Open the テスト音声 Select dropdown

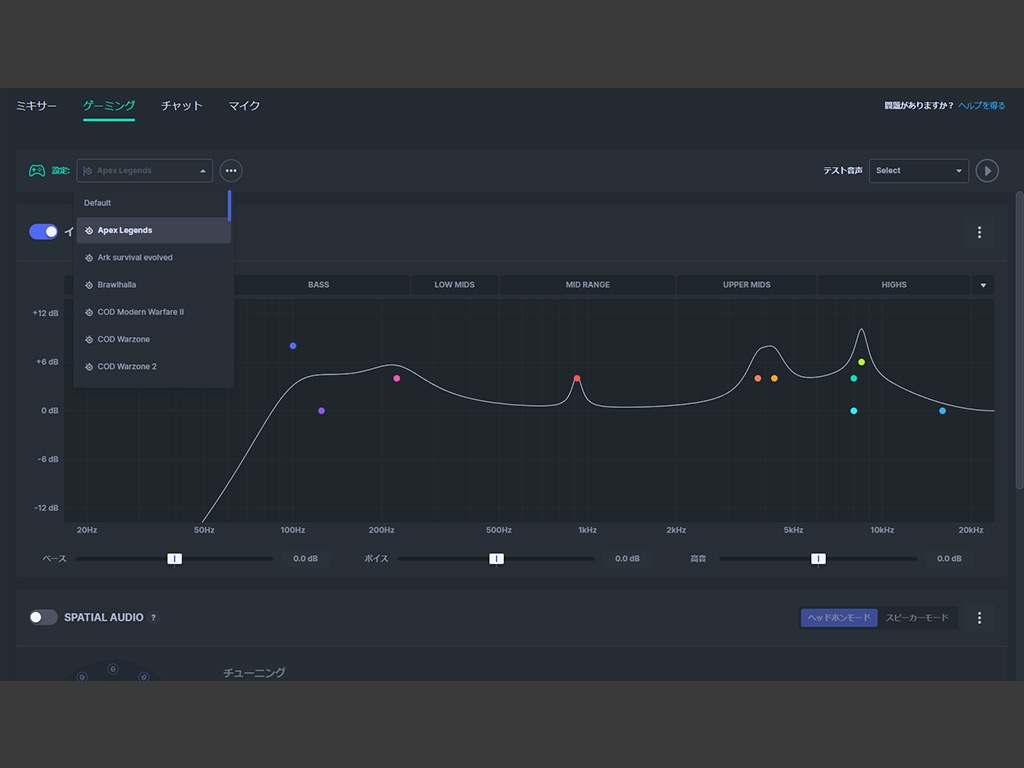pyautogui.click(x=918, y=170)
